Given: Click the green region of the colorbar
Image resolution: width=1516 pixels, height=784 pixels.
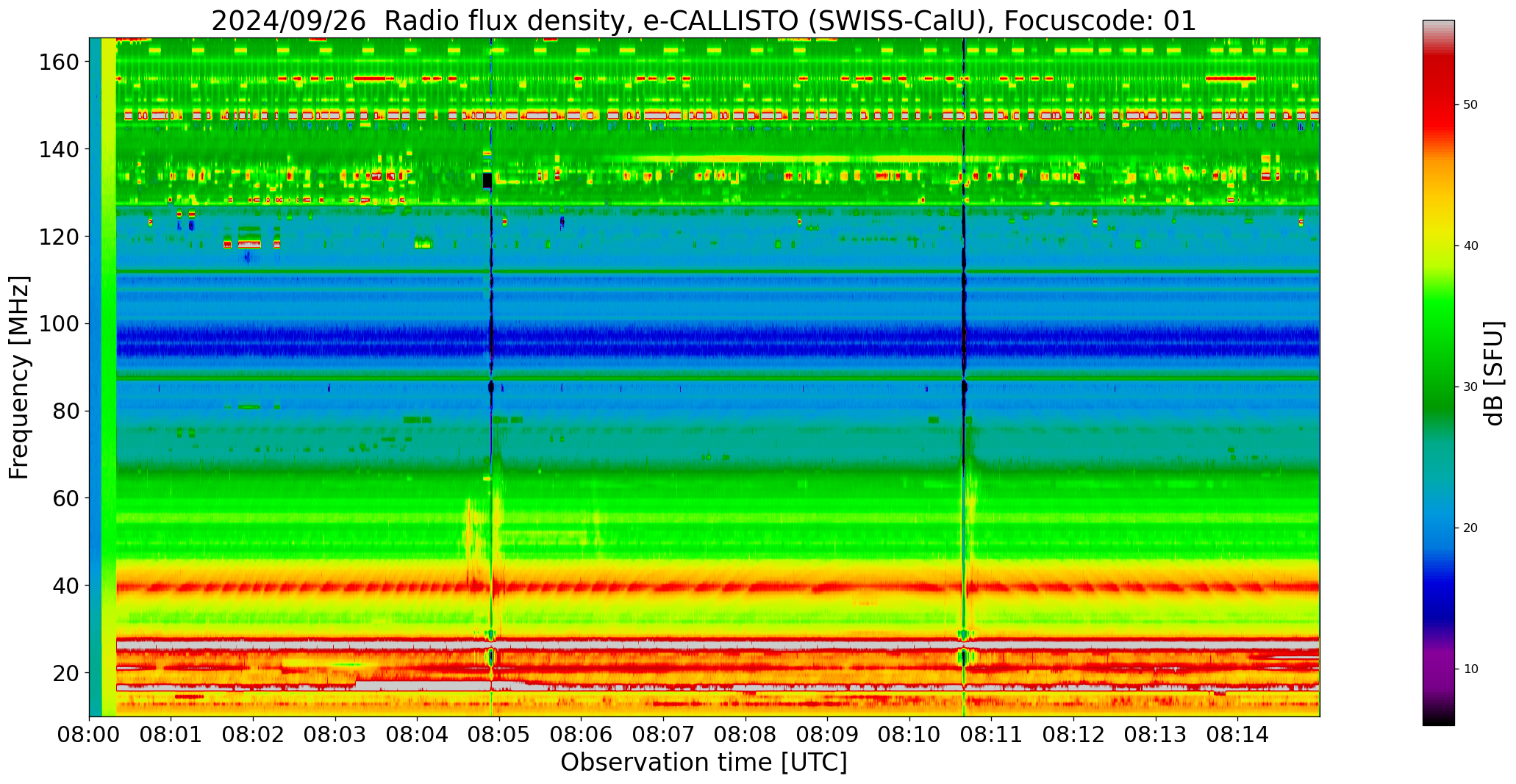Looking at the screenshot, I should [1438, 353].
